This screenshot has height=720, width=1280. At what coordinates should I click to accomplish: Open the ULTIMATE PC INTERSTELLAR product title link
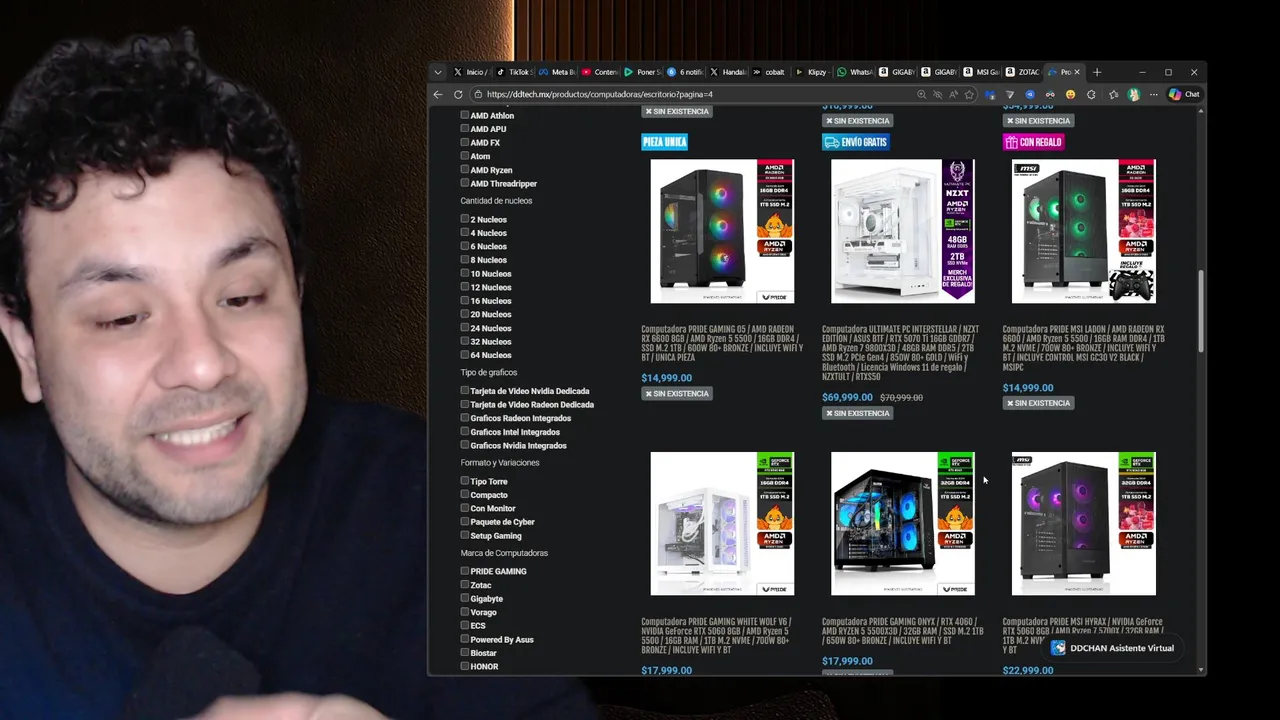click(901, 353)
